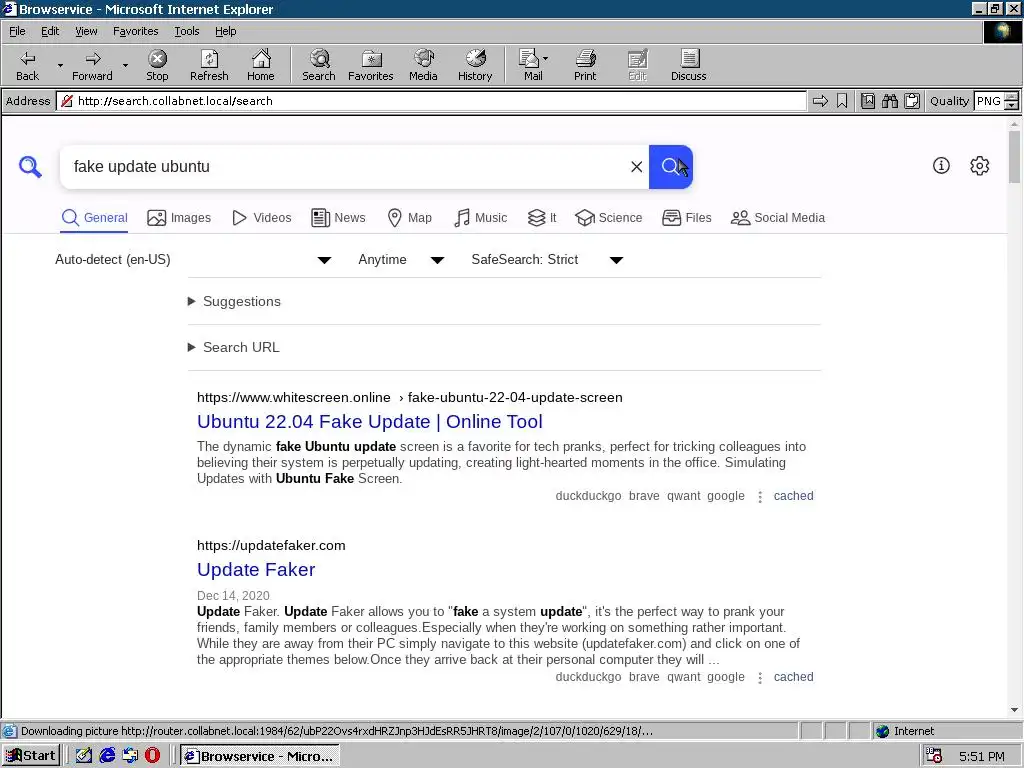The width and height of the screenshot is (1024, 768).
Task: Open the preferences gear icon
Action: [x=980, y=166]
